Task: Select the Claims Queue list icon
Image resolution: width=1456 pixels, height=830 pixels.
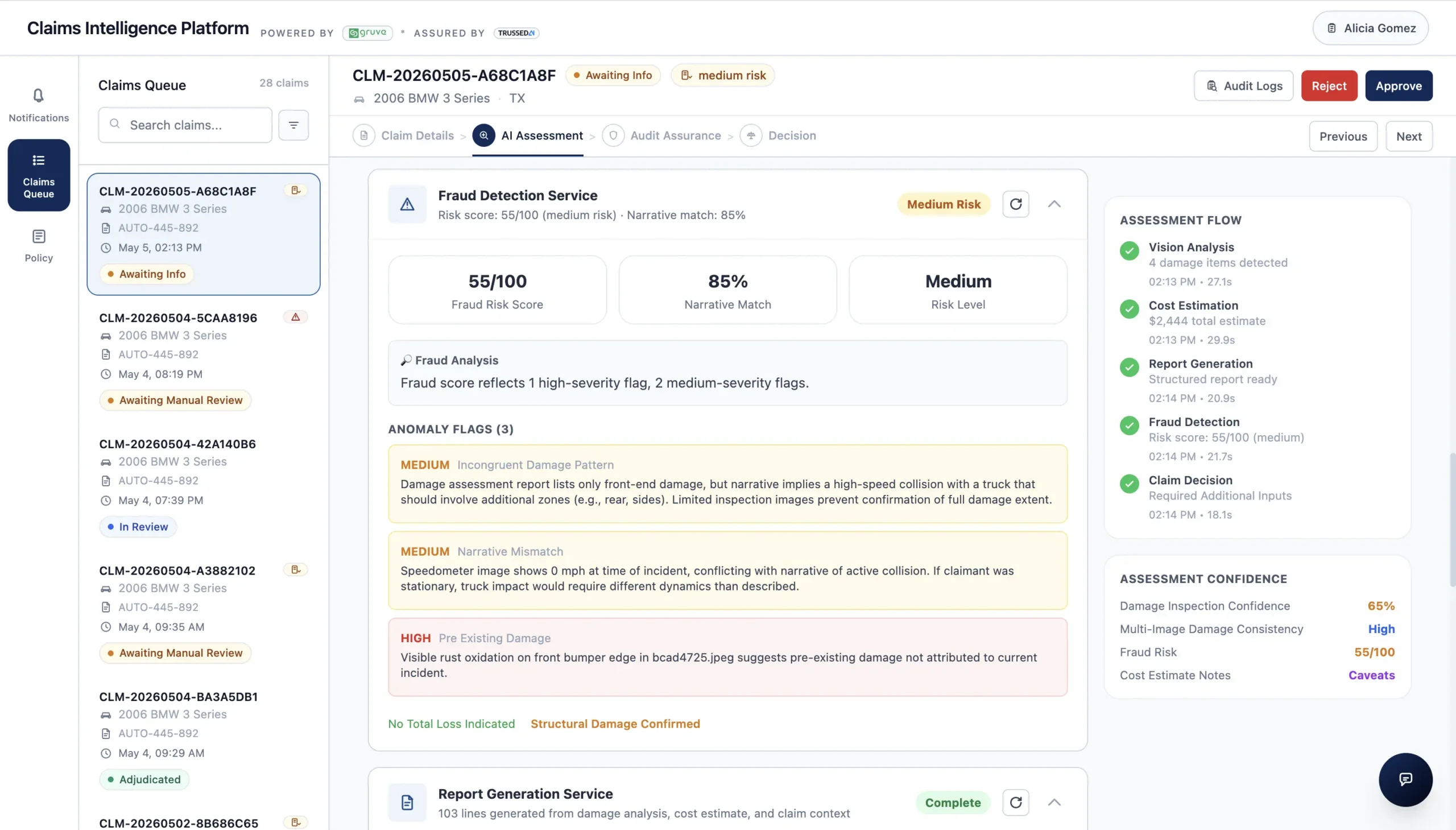Action: pyautogui.click(x=38, y=160)
